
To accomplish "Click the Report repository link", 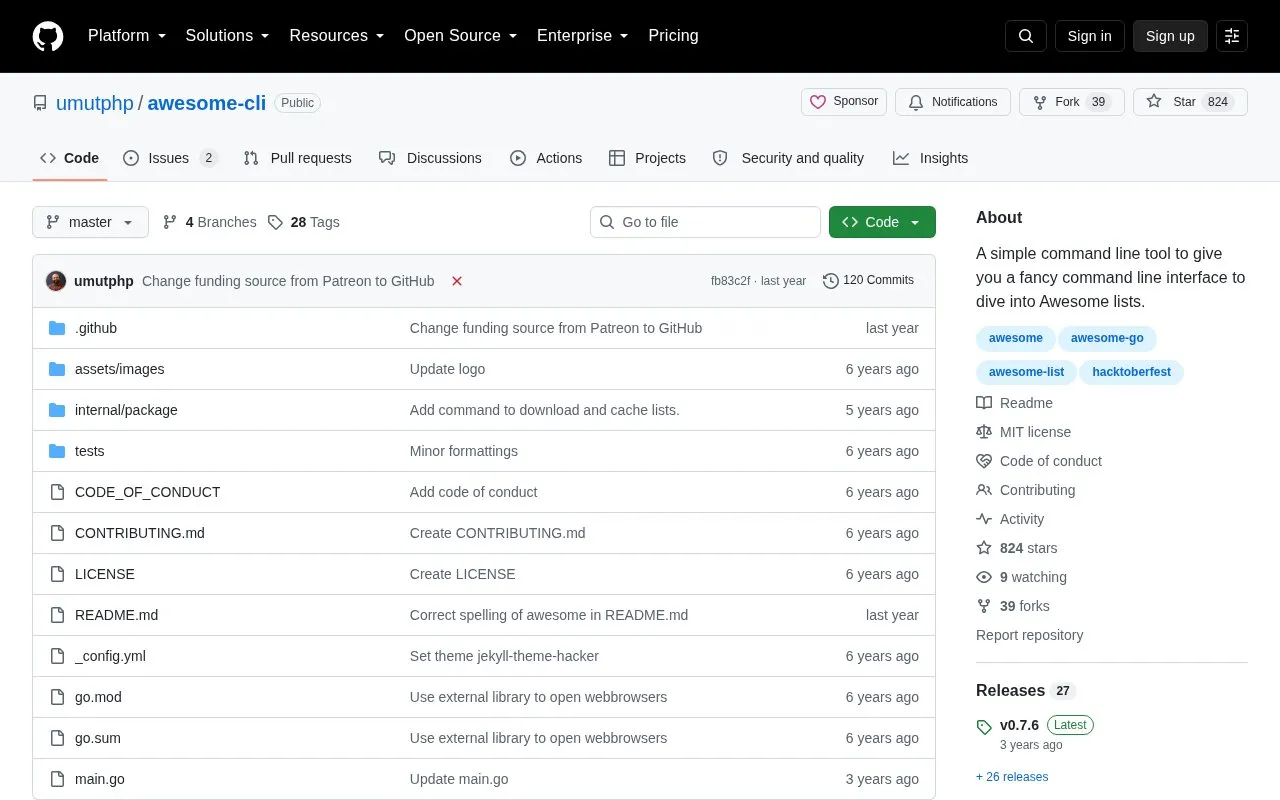I will (x=1029, y=635).
